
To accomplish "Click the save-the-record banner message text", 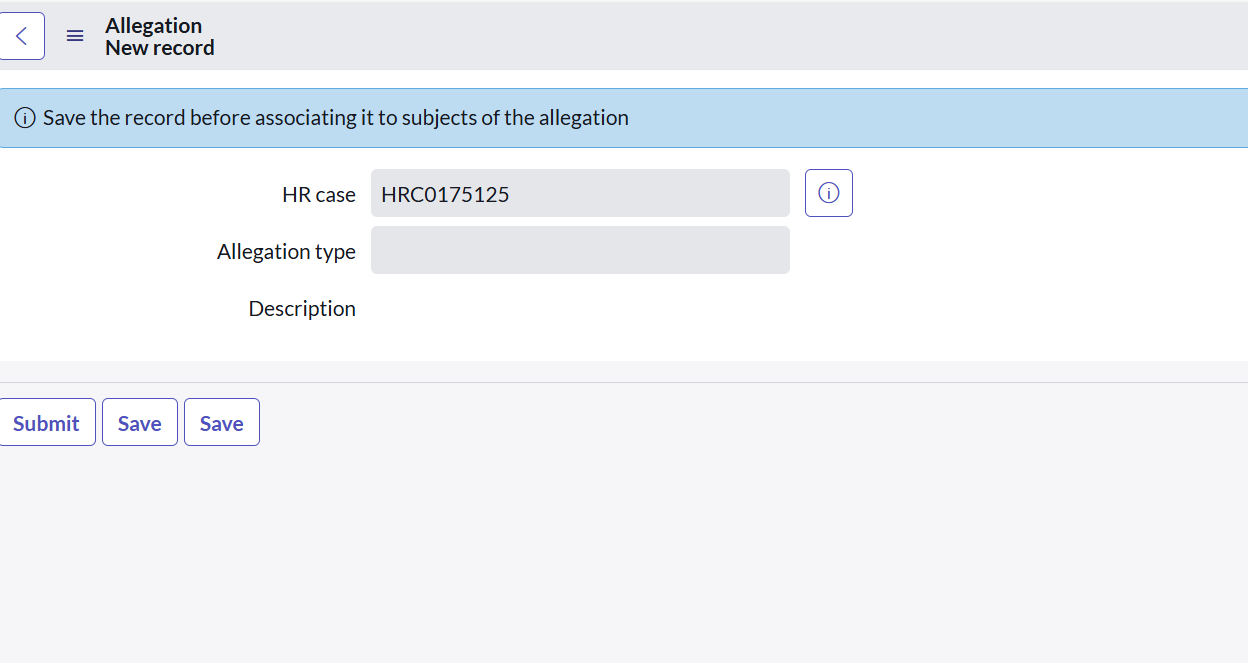I will (x=336, y=118).
